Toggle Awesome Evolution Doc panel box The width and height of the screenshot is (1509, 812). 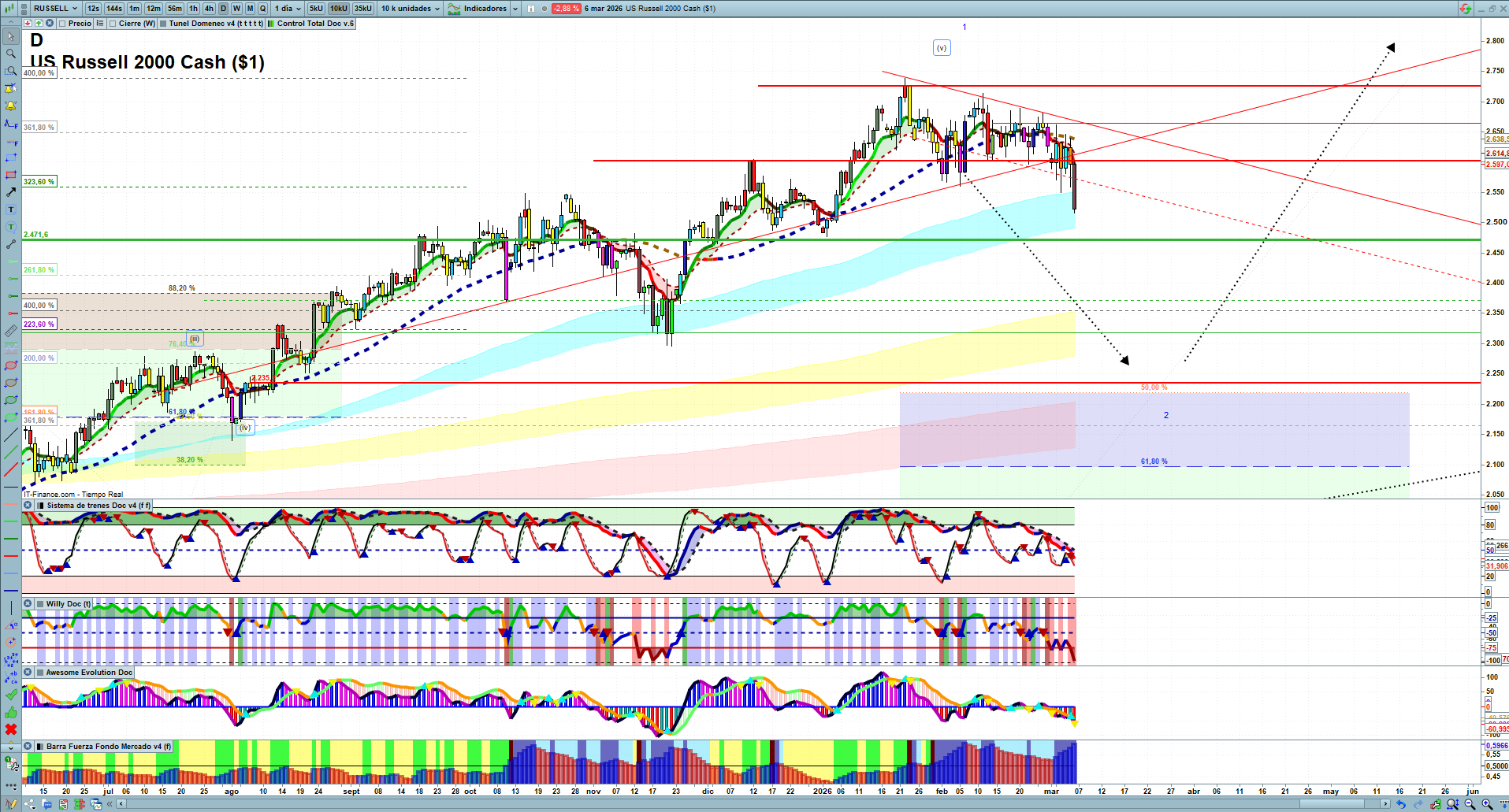(41, 673)
